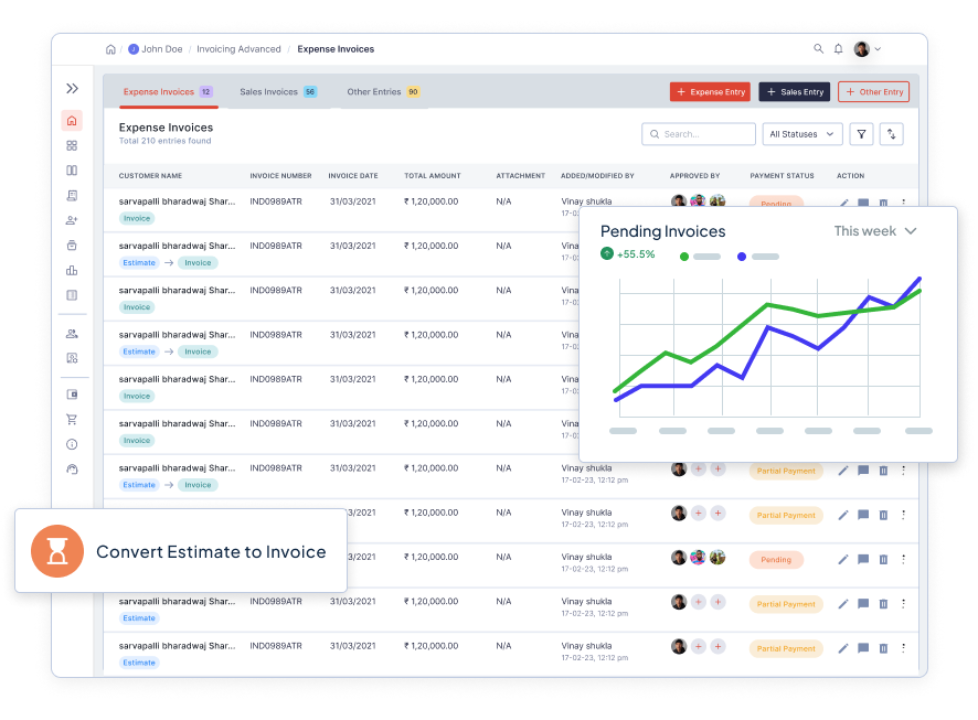This screenshot has width=978, height=720.
Task: Open the home icon in sidebar
Action: pos(71,121)
